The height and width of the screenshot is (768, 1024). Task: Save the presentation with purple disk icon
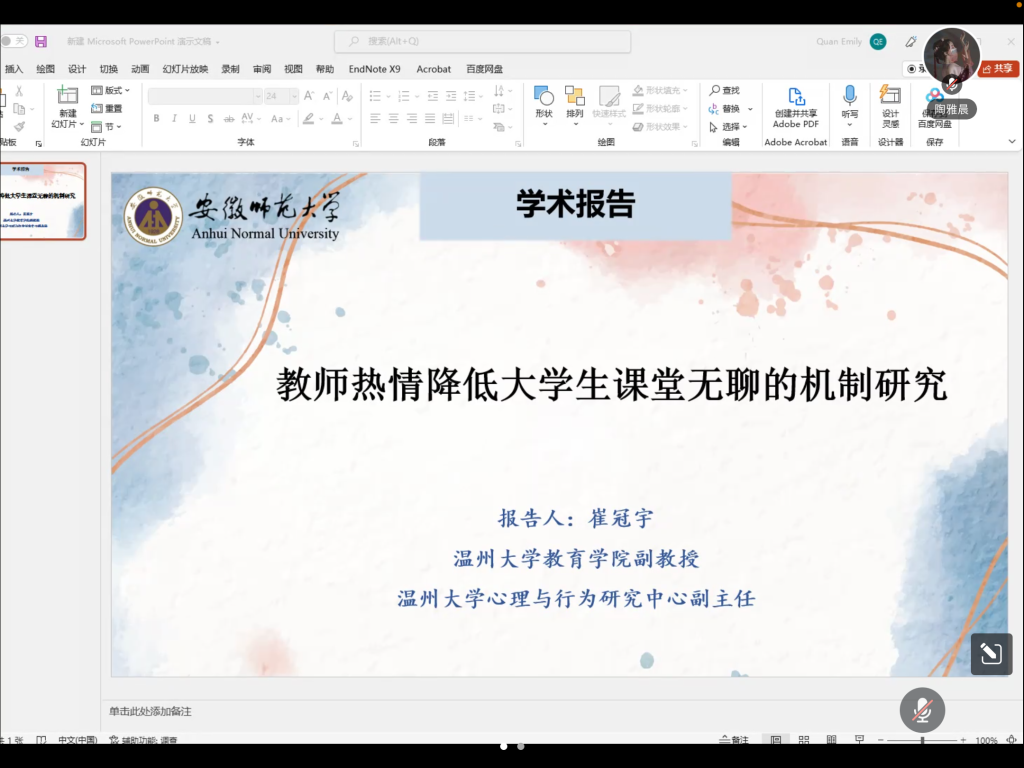pos(41,41)
